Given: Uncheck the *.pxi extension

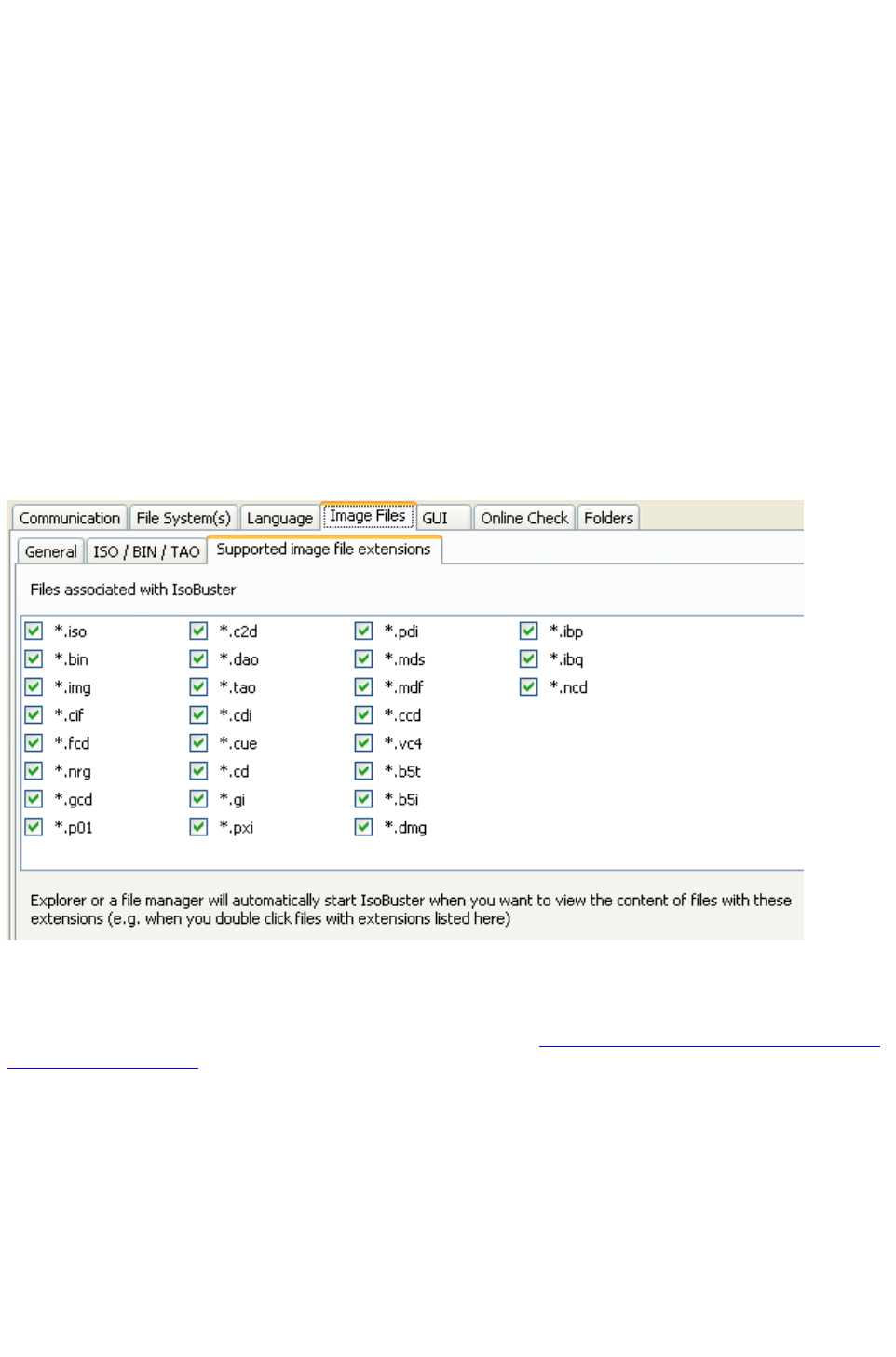Looking at the screenshot, I should click(198, 826).
